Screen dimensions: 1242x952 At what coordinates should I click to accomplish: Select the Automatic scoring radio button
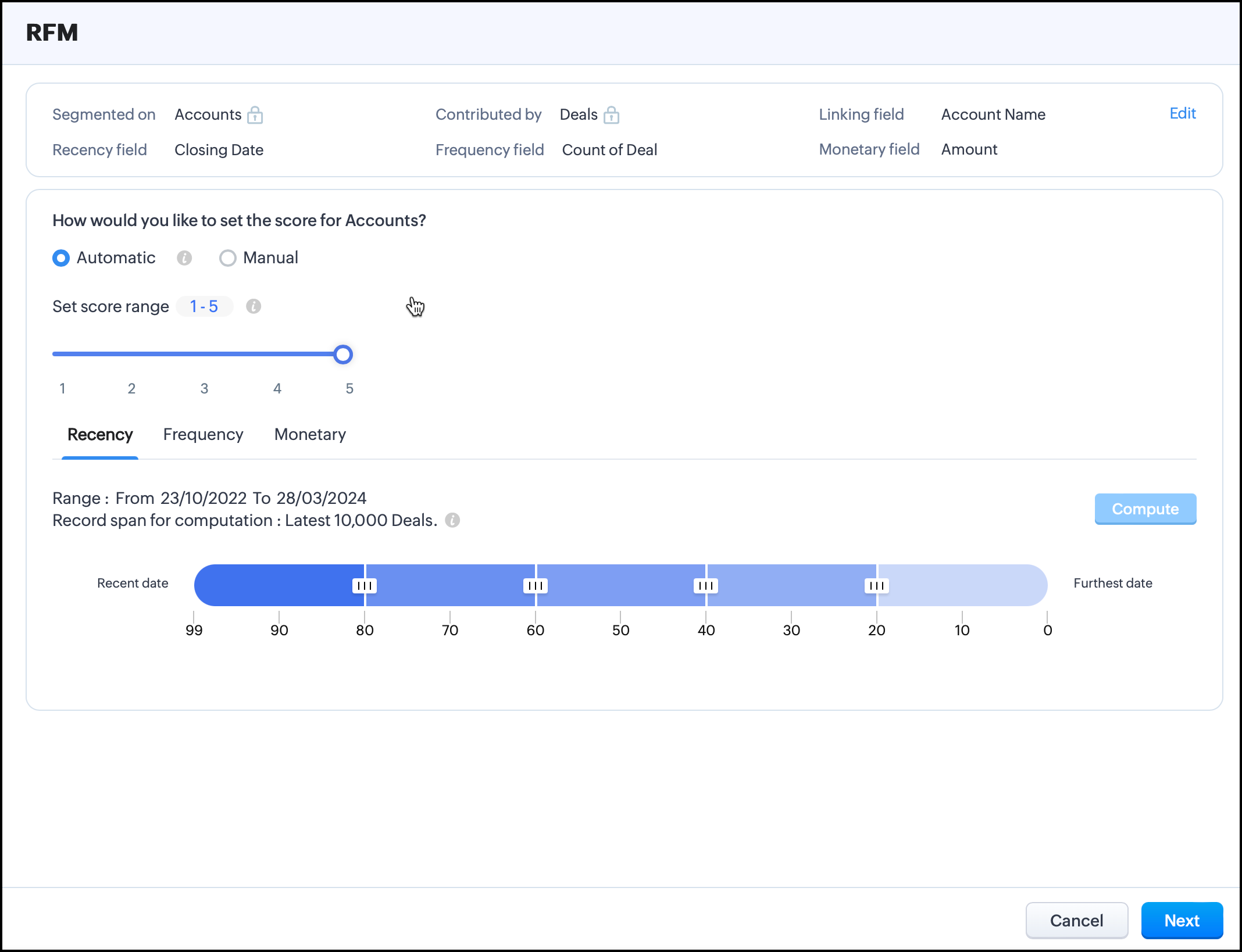pos(61,258)
